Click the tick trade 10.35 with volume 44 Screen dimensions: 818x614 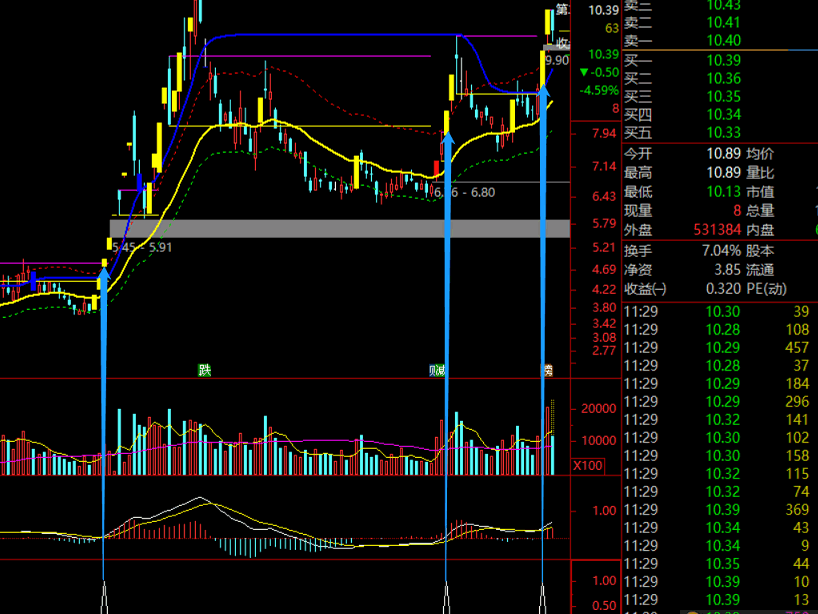[716, 563]
